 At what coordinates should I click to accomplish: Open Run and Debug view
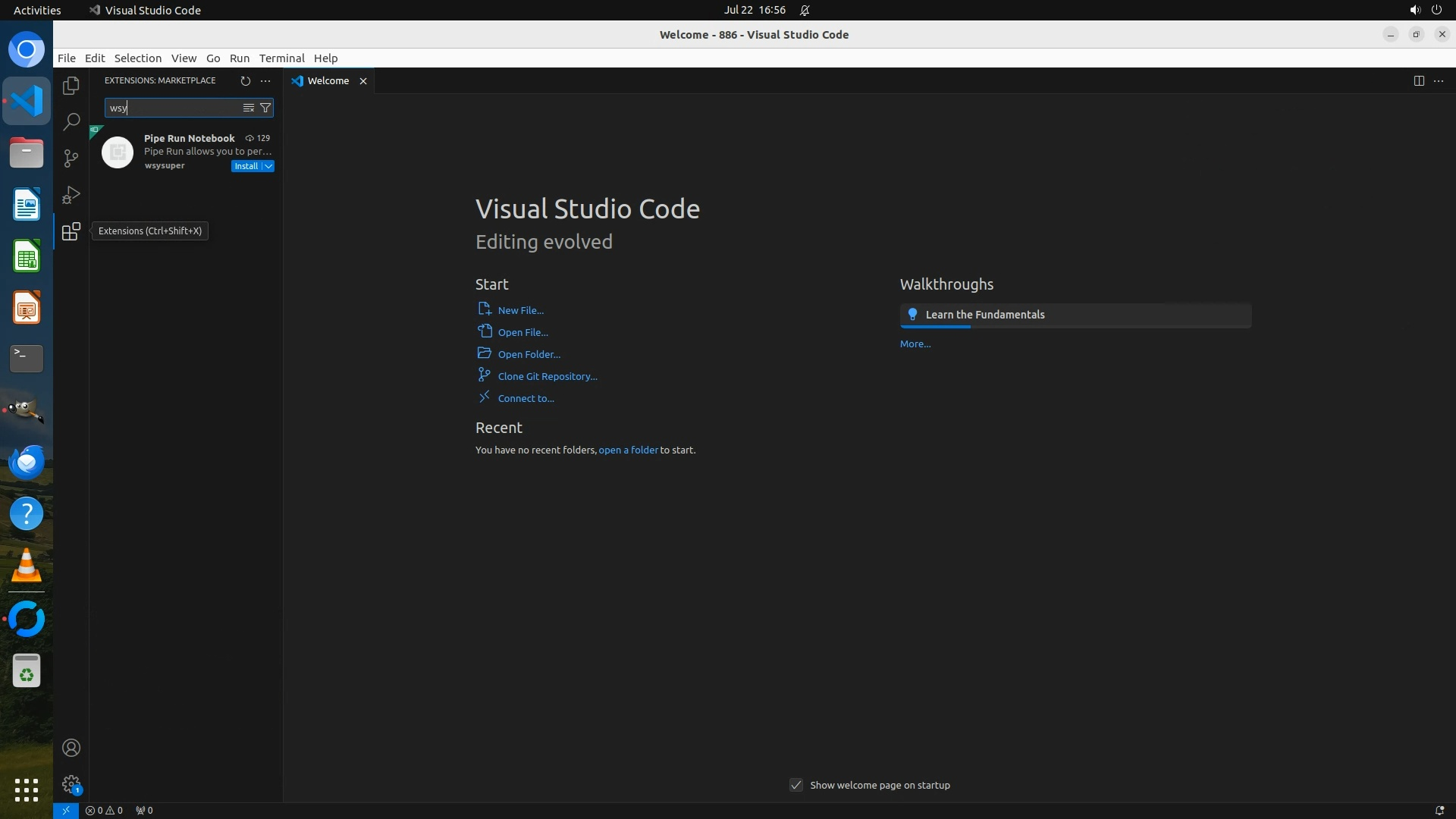coord(71,195)
